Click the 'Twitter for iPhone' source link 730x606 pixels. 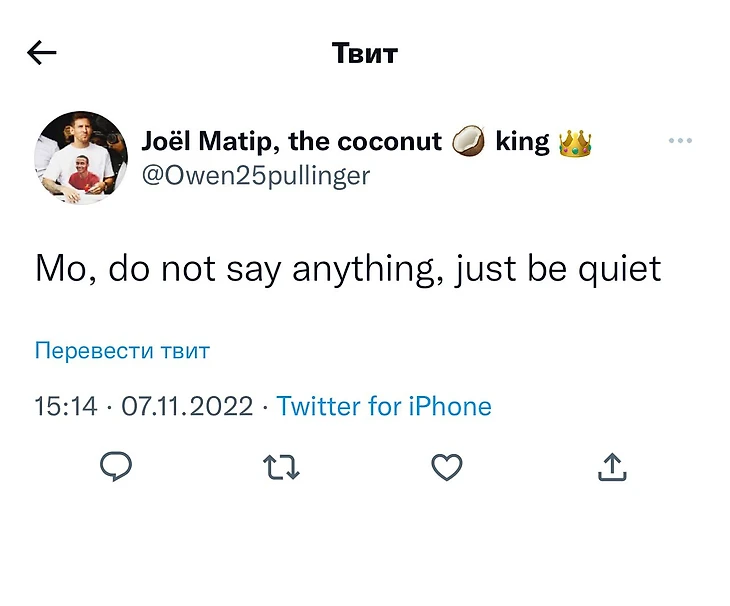(384, 406)
